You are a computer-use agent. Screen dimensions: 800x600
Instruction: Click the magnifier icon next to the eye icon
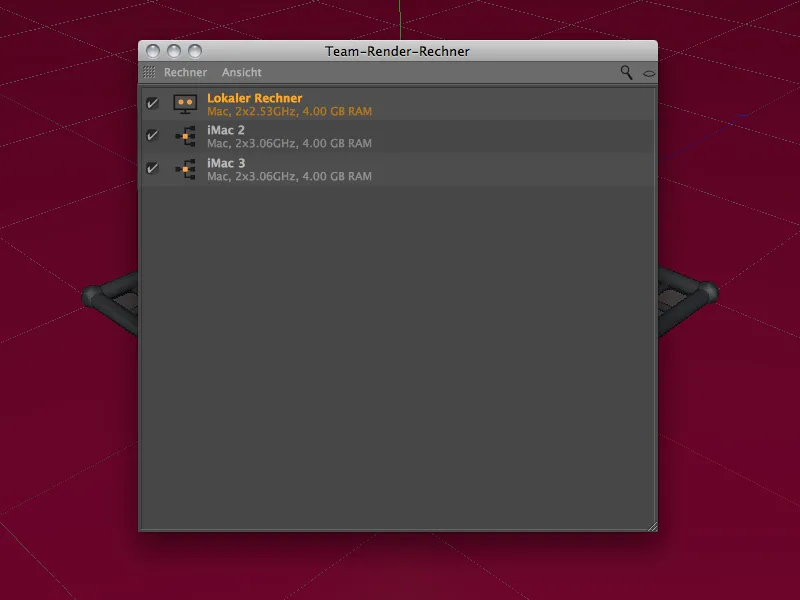[626, 72]
